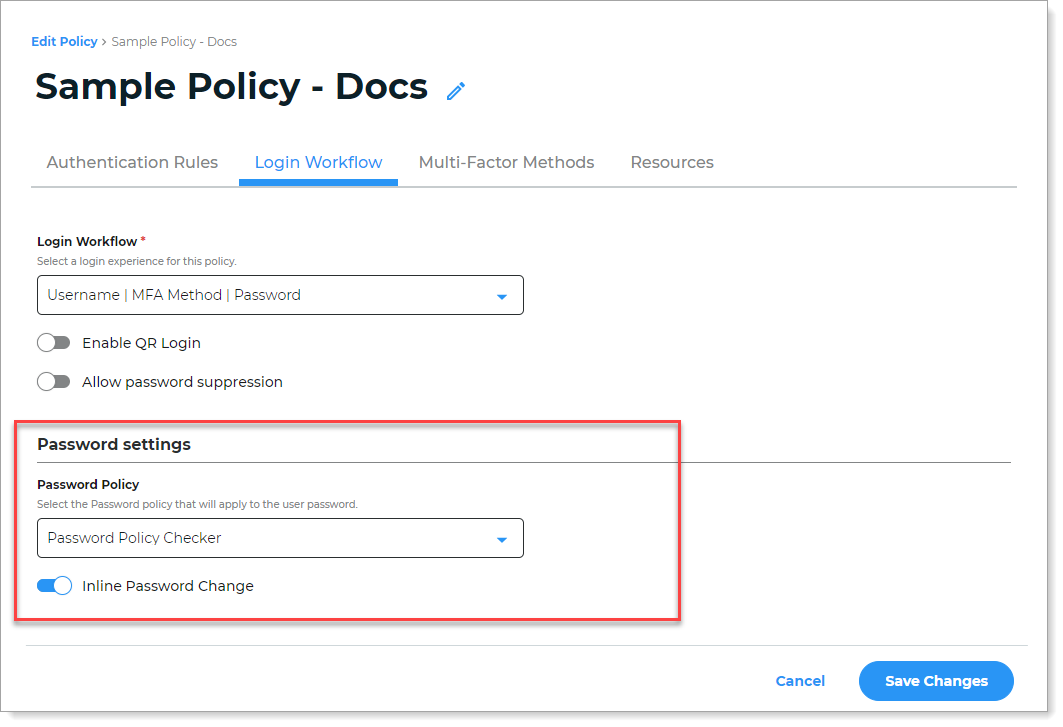Turn on Allow password suppression switch
Screen dimensions: 1063x727
click(x=54, y=382)
